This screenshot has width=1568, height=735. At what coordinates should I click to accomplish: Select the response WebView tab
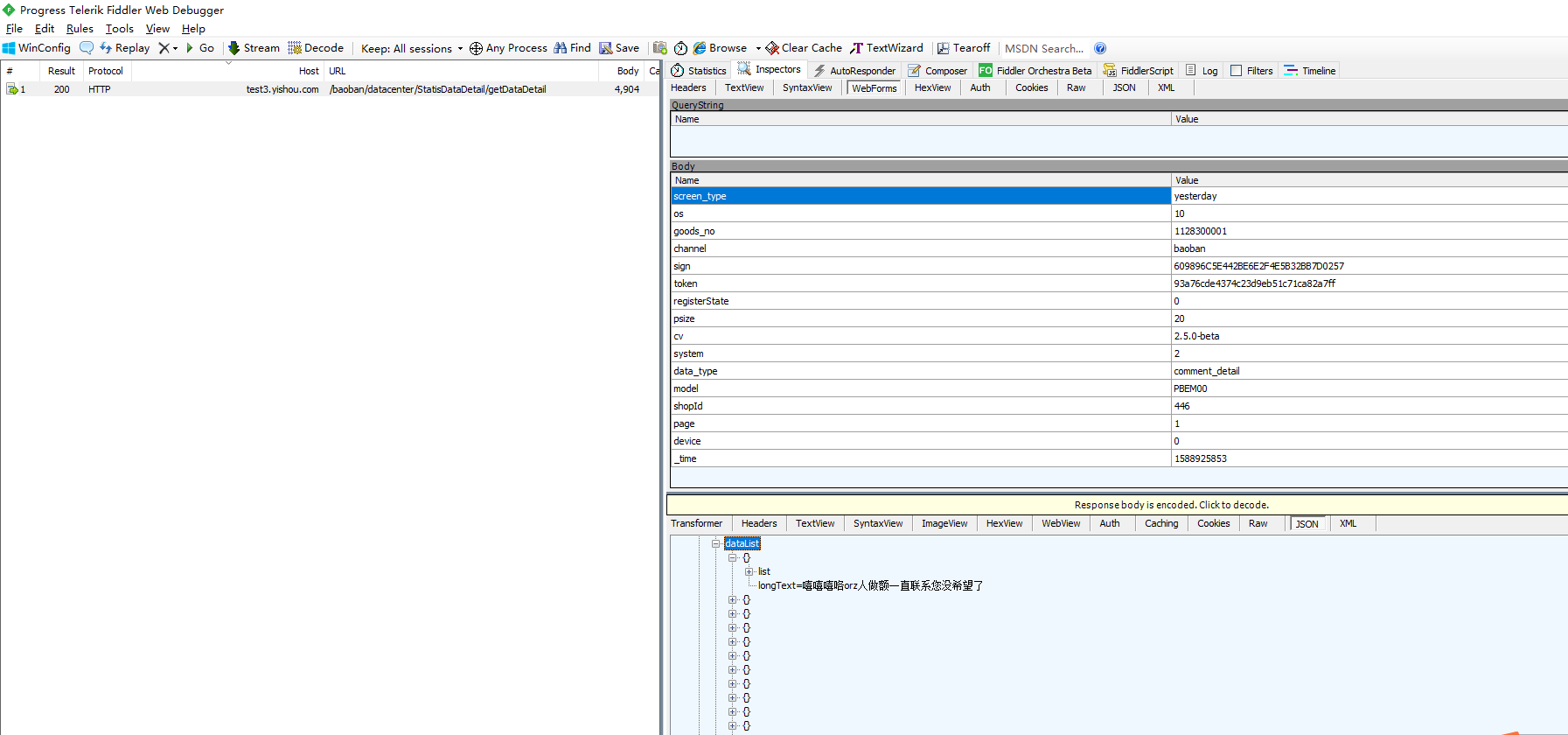(x=1061, y=523)
